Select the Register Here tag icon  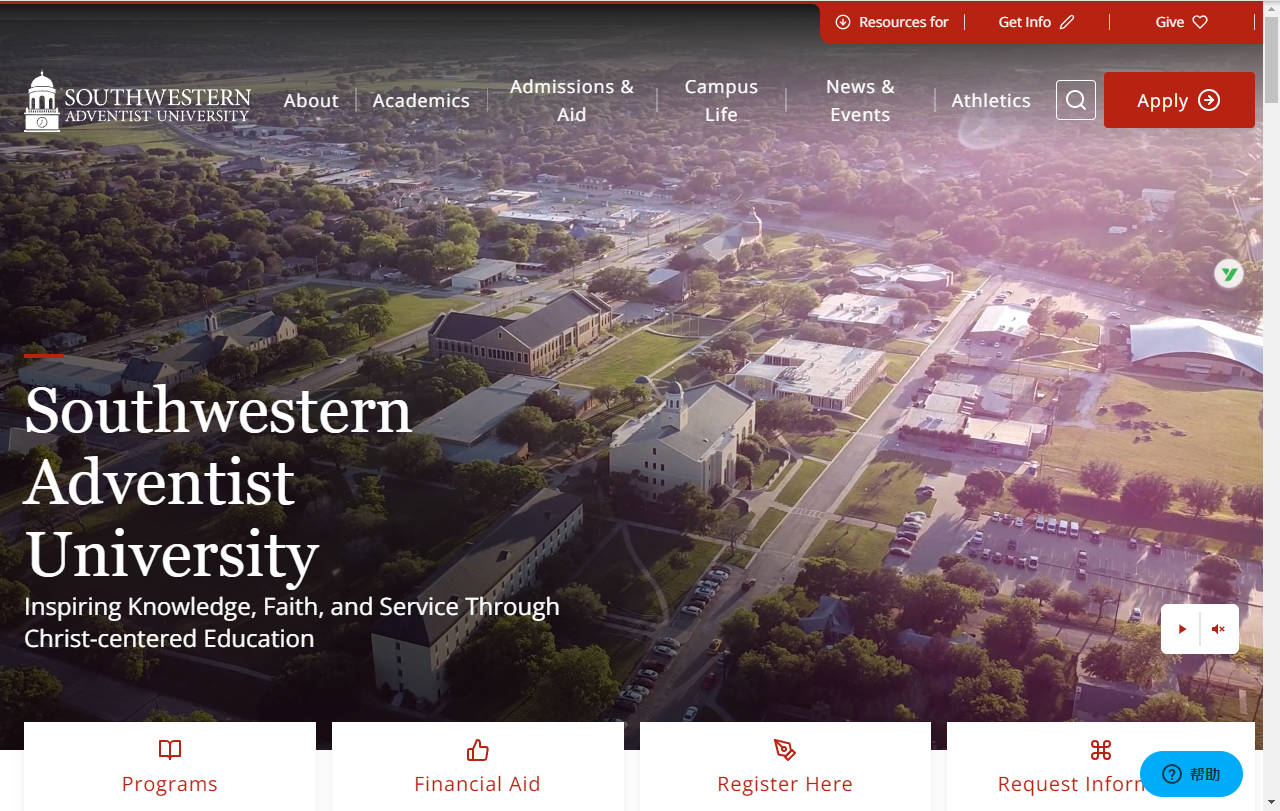pyautogui.click(x=785, y=750)
